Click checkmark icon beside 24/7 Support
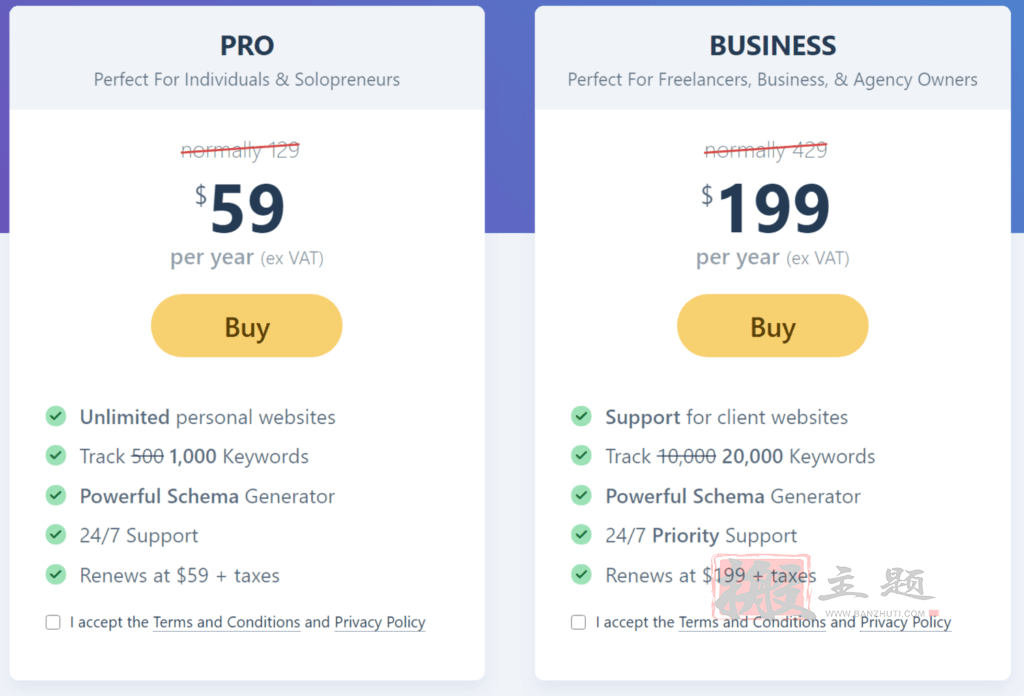 (x=56, y=535)
